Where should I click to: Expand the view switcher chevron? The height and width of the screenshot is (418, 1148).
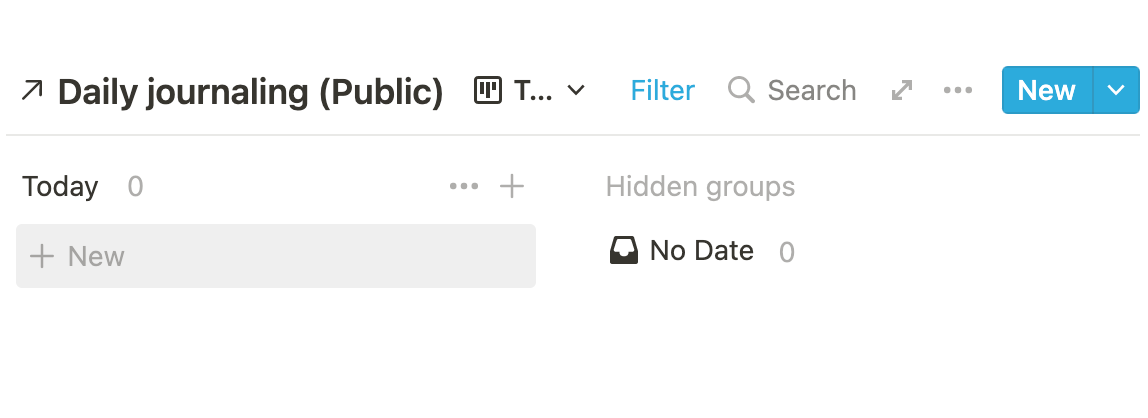pyautogui.click(x=576, y=90)
